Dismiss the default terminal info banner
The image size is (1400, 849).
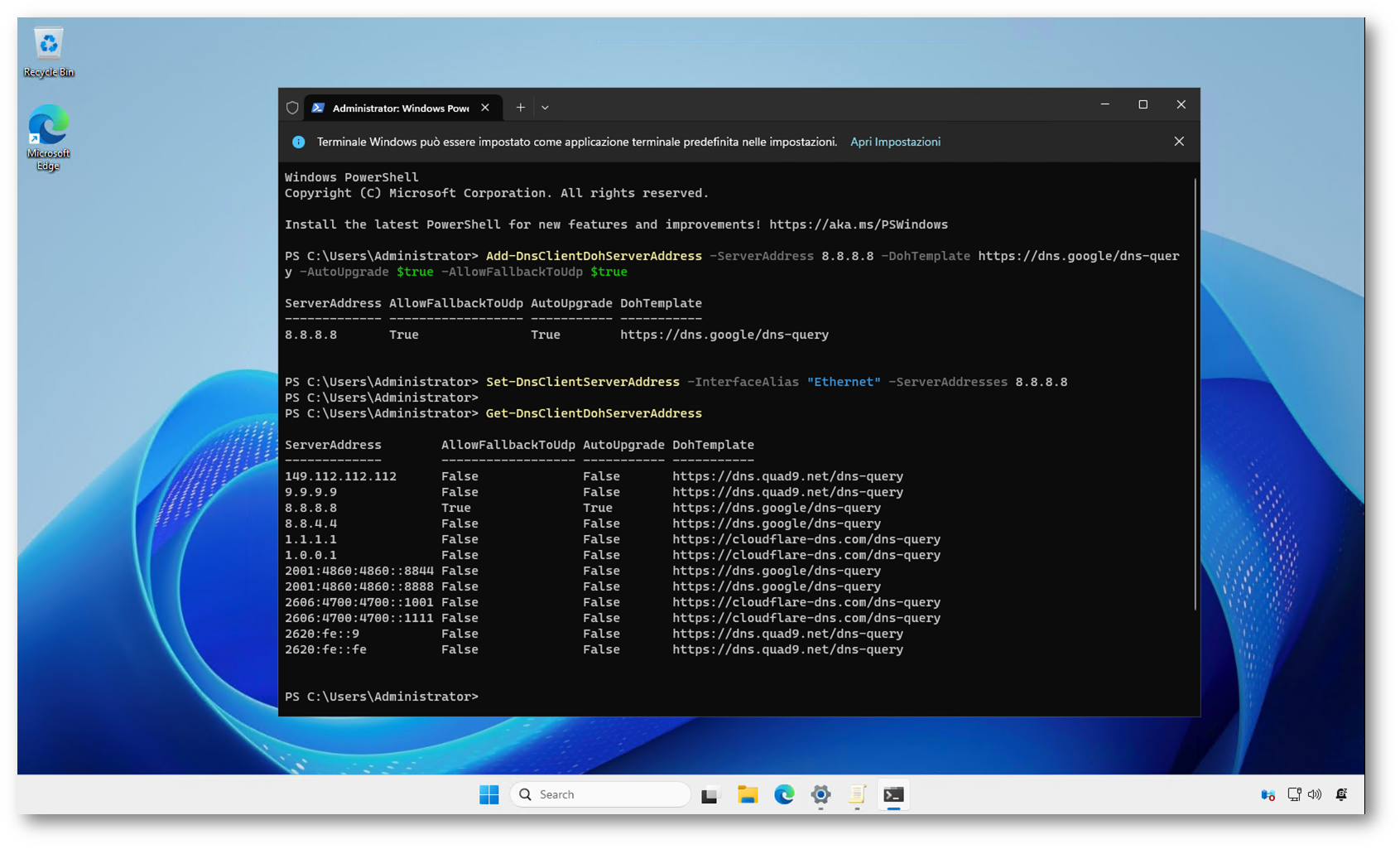coord(1179,142)
